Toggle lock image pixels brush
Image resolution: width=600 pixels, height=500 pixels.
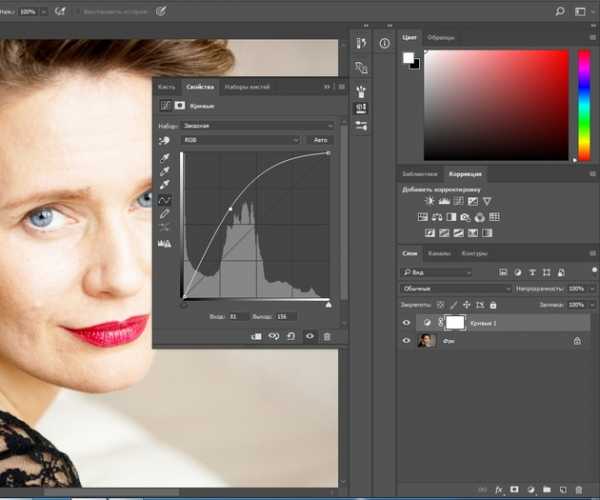453,305
